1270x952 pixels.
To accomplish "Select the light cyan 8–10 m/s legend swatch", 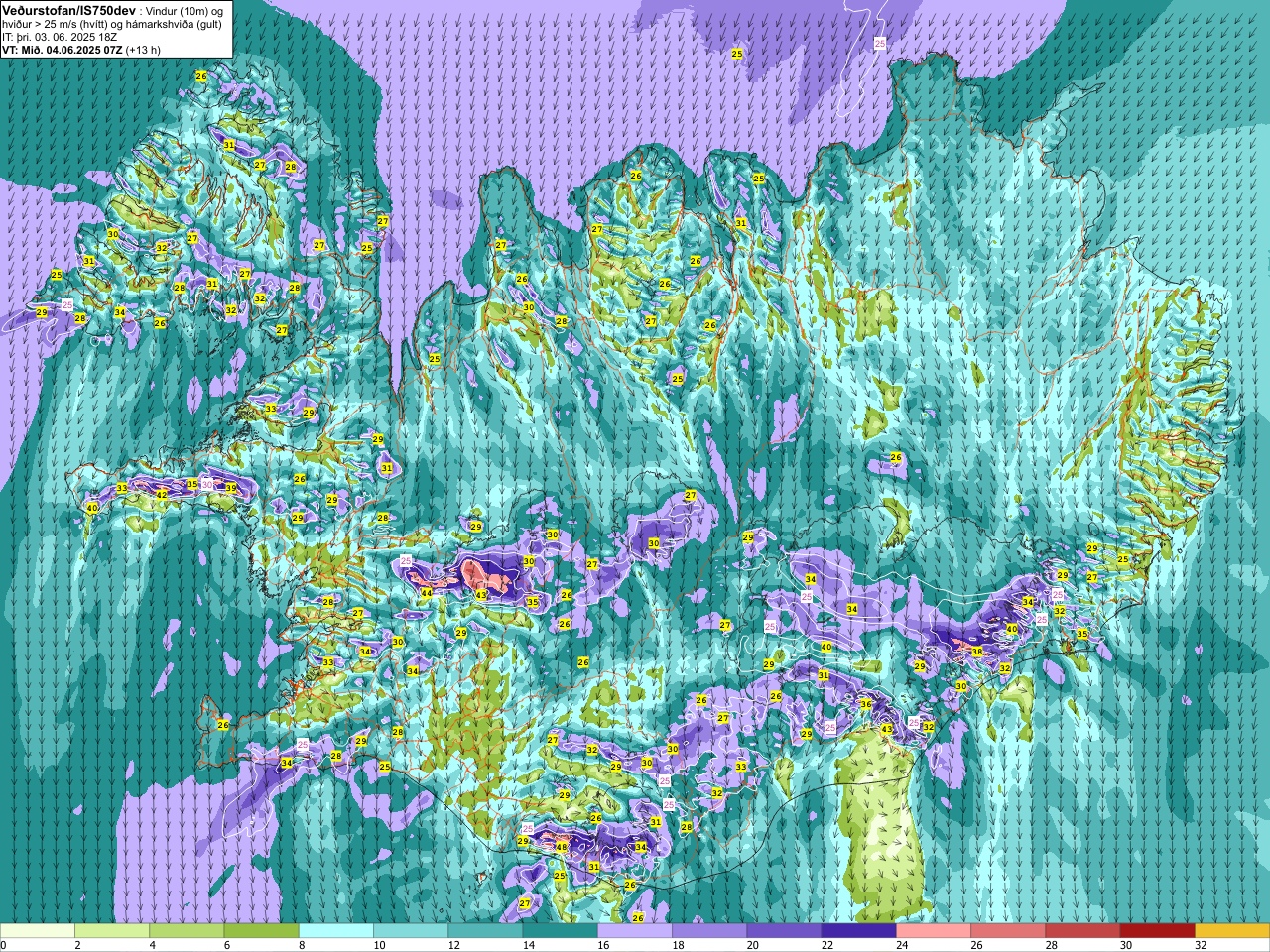I will 336,931.
